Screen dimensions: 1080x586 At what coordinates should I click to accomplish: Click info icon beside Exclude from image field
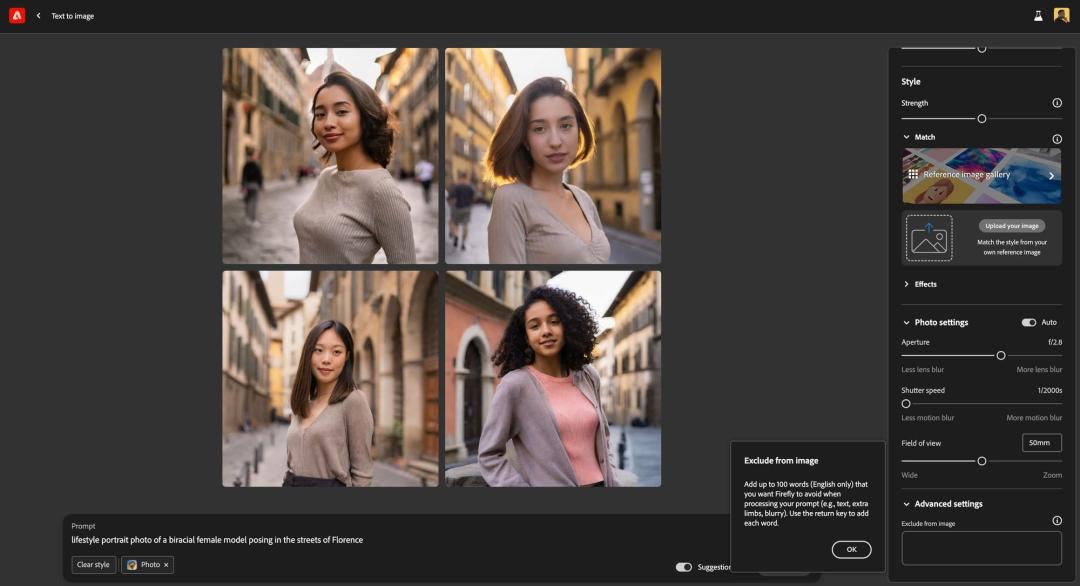[x=1057, y=521]
